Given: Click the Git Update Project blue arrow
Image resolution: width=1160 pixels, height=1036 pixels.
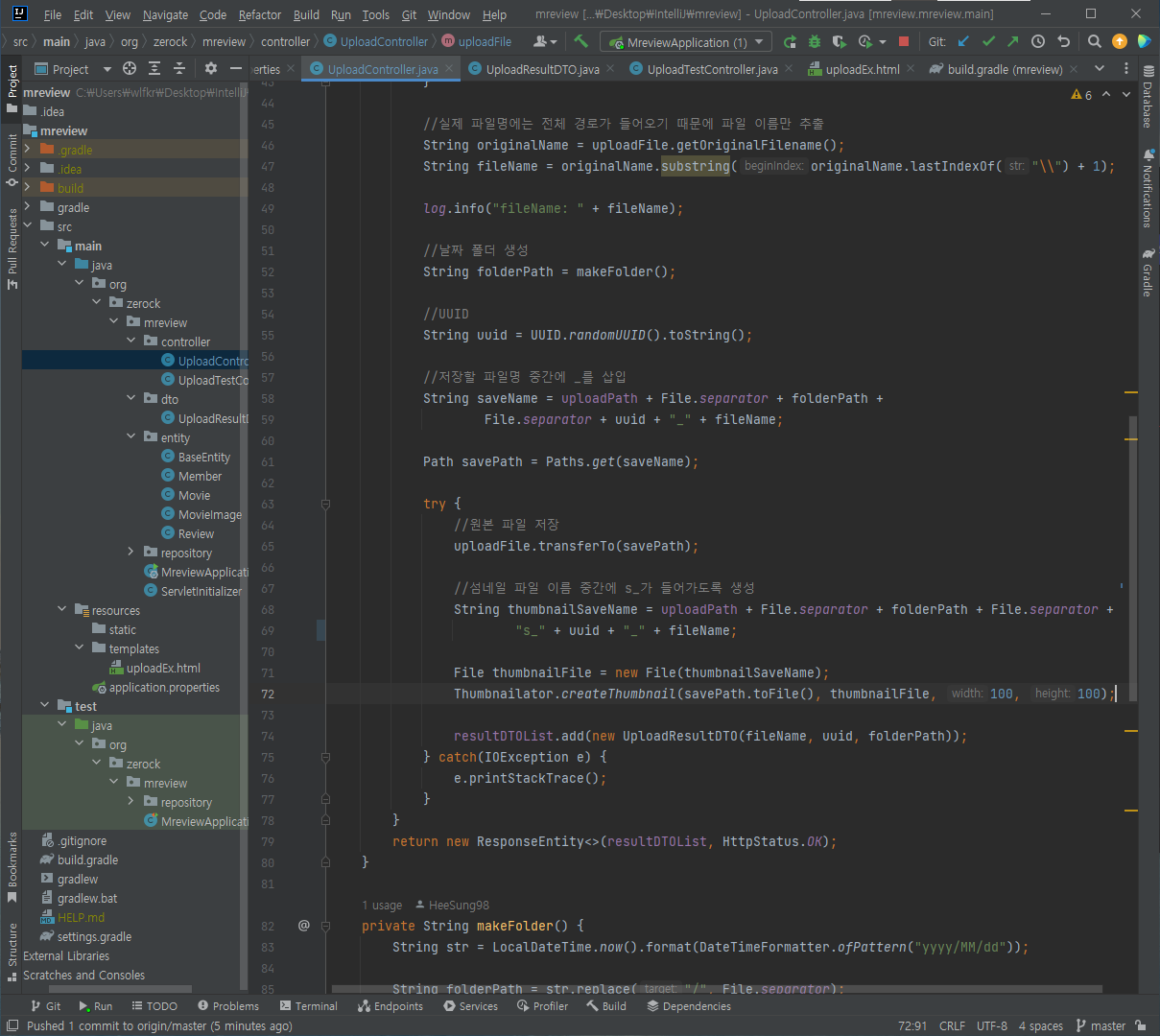Looking at the screenshot, I should (x=963, y=41).
